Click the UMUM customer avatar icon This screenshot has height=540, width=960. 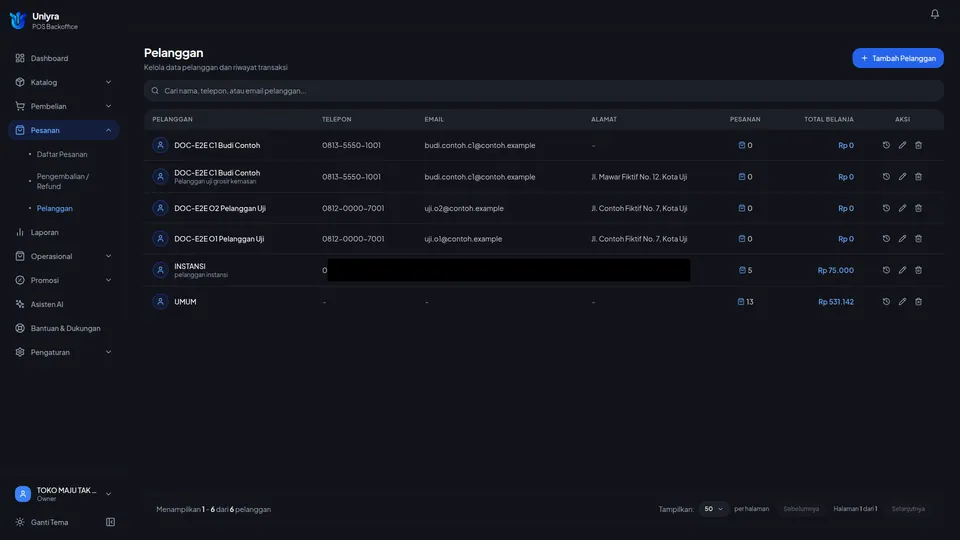pyautogui.click(x=160, y=302)
